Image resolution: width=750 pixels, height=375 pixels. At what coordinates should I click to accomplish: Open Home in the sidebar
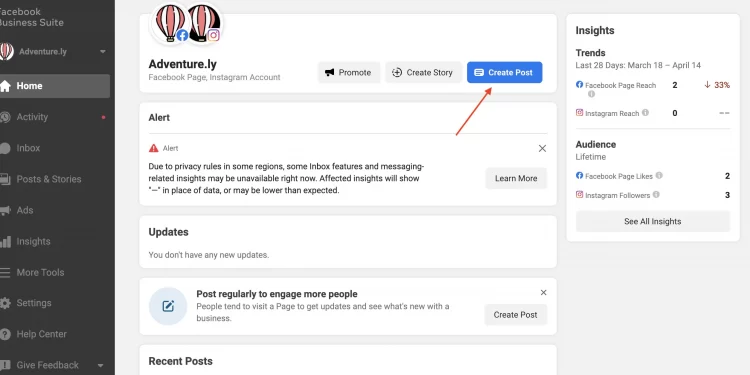(x=54, y=86)
